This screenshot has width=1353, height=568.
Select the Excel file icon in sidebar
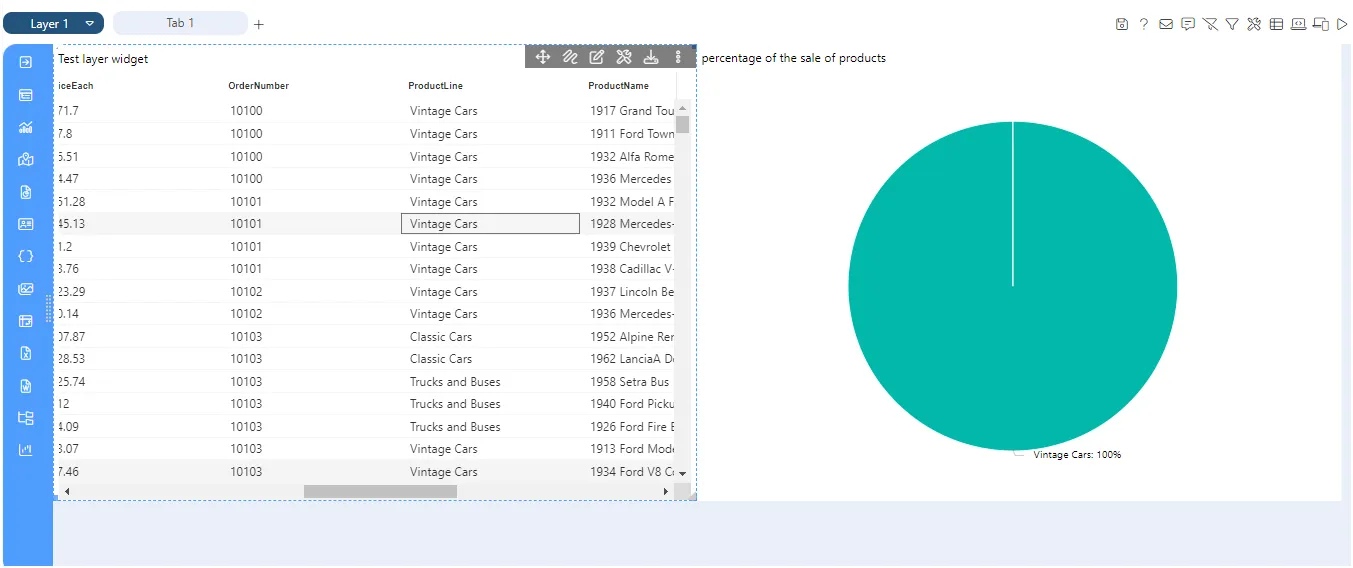[x=26, y=353]
